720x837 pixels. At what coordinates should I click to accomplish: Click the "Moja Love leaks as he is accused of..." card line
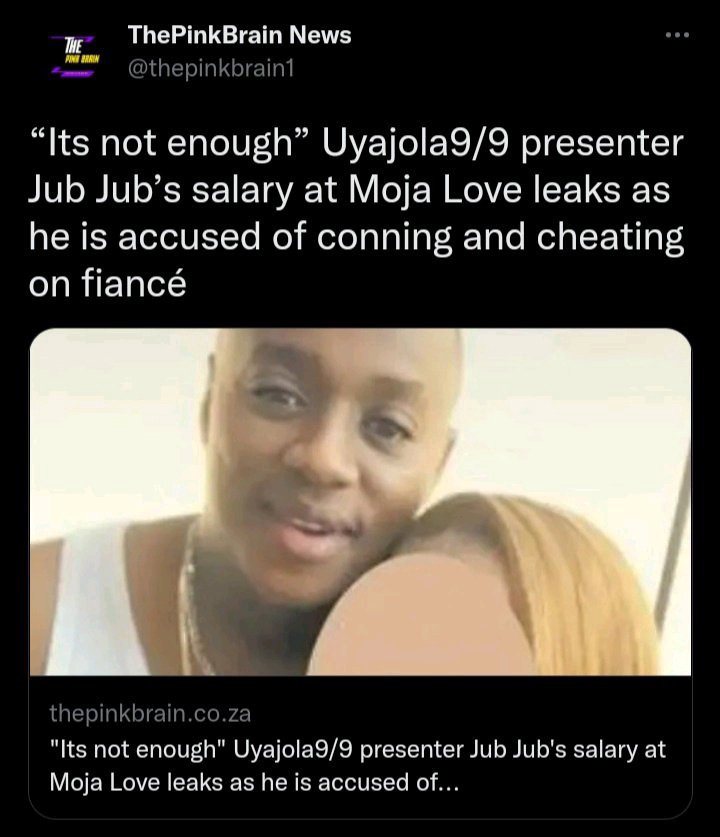254,783
